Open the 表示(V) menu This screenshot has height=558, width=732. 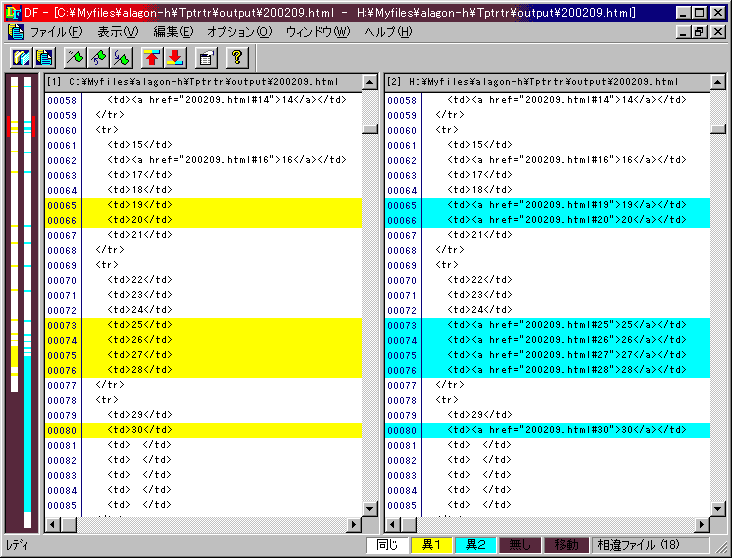point(118,32)
